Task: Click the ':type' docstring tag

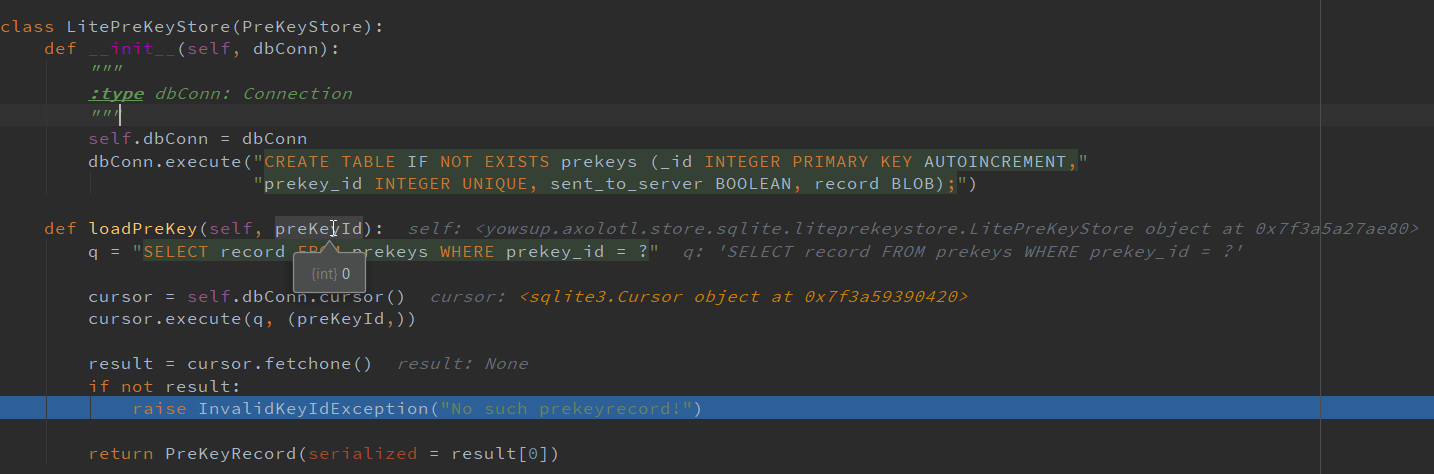Action: (x=116, y=94)
